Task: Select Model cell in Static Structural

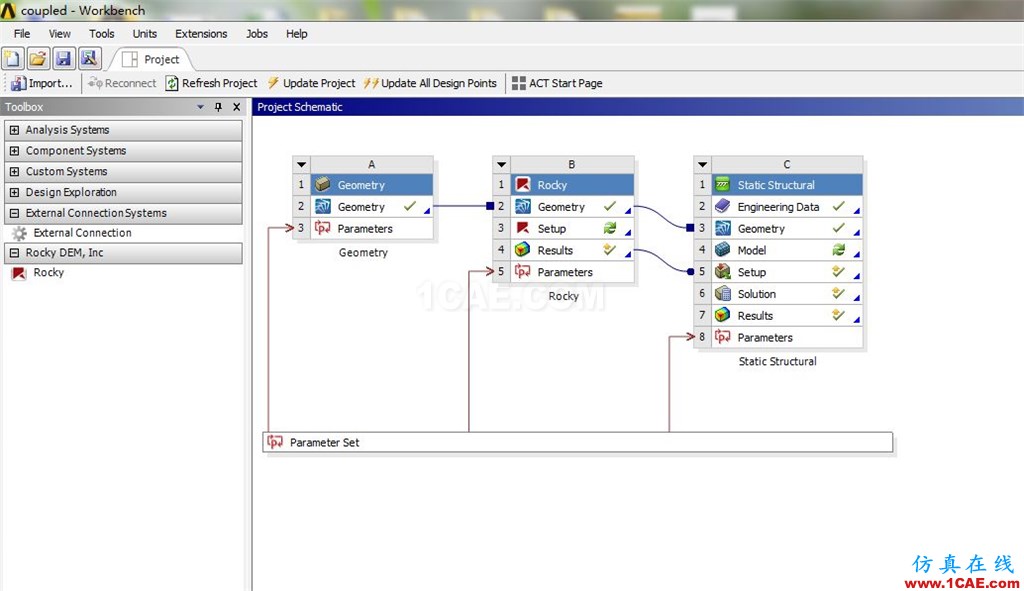Action: pos(787,250)
